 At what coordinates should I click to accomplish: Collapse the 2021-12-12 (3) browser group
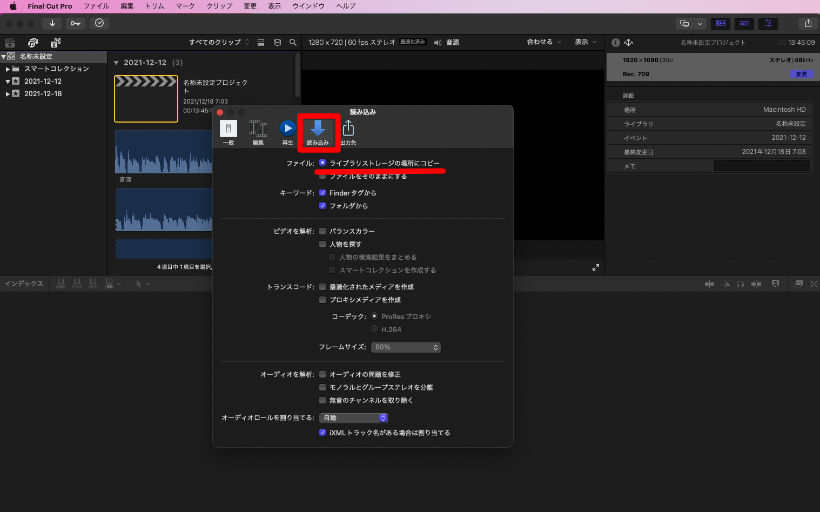pos(116,63)
